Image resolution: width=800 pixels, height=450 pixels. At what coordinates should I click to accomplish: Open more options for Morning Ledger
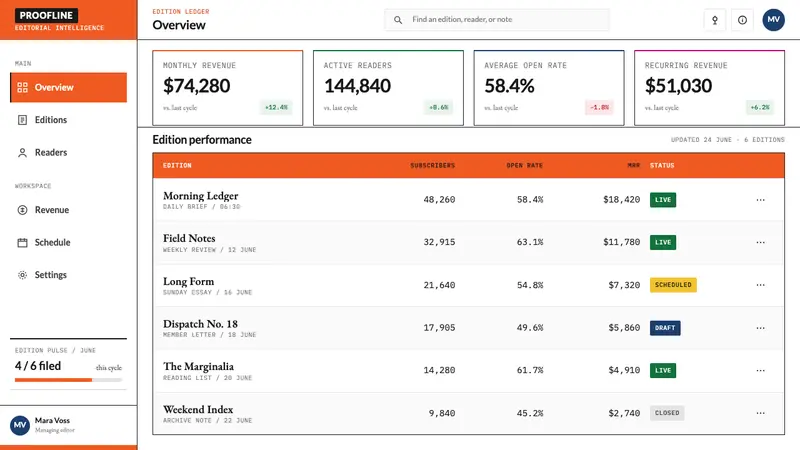point(760,200)
